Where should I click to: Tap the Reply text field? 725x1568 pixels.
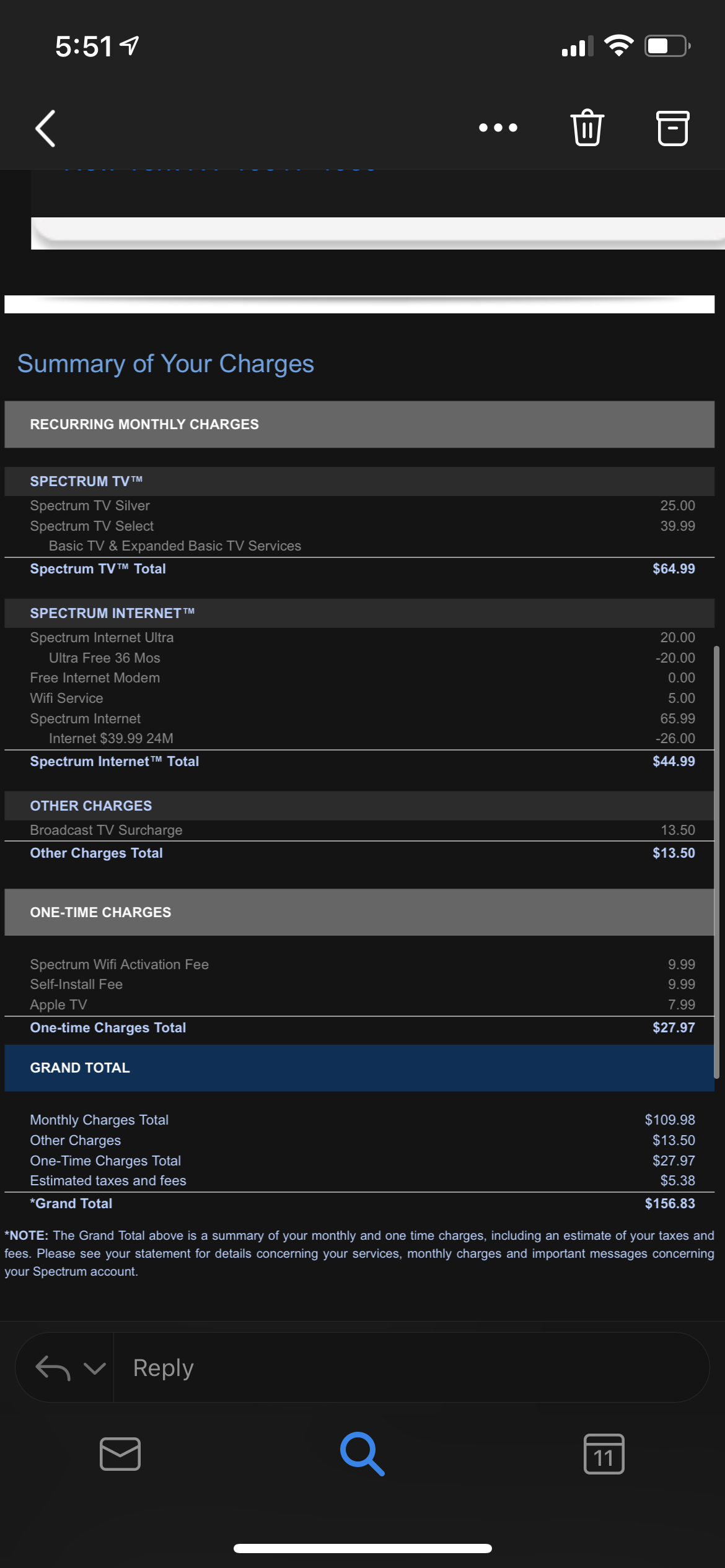point(411,1367)
